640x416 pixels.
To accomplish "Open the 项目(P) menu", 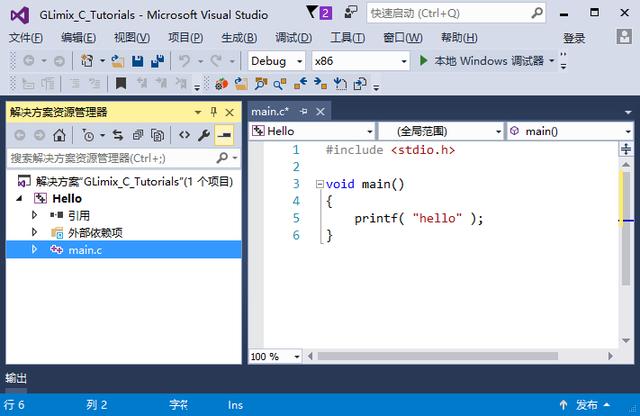I will pos(186,38).
